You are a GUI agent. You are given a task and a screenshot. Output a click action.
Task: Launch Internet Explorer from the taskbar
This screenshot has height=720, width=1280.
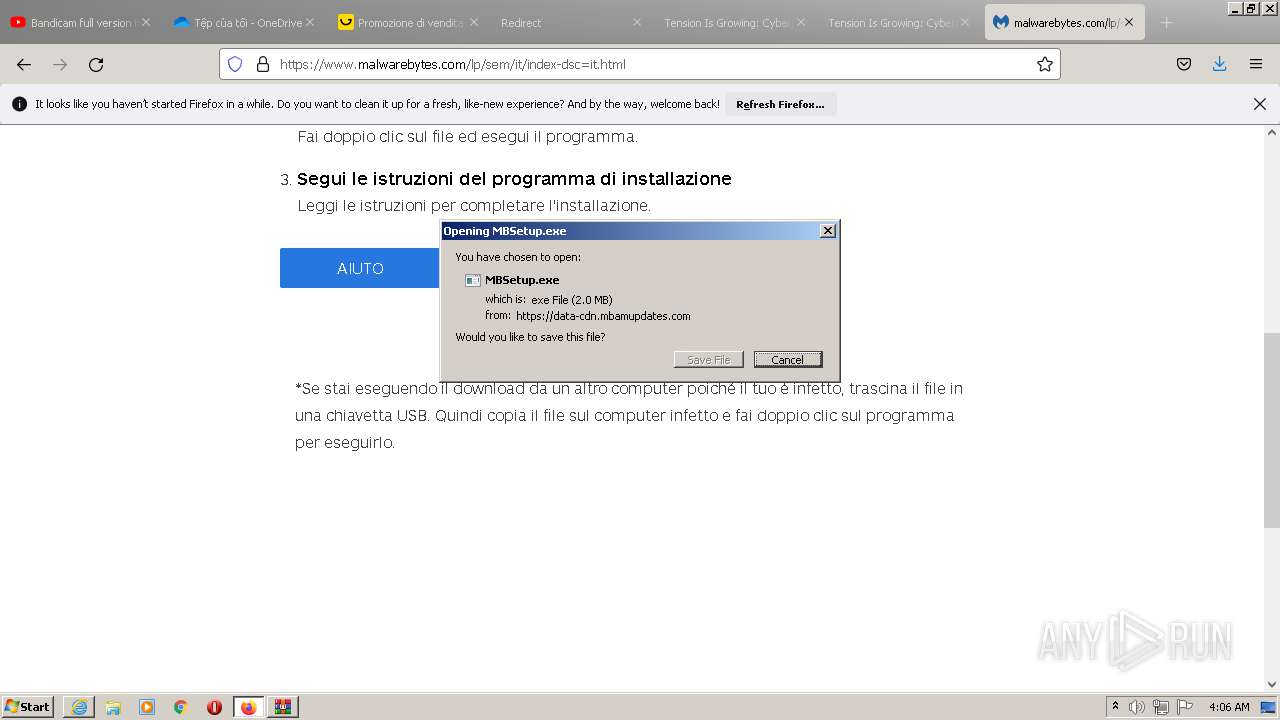[x=79, y=707]
